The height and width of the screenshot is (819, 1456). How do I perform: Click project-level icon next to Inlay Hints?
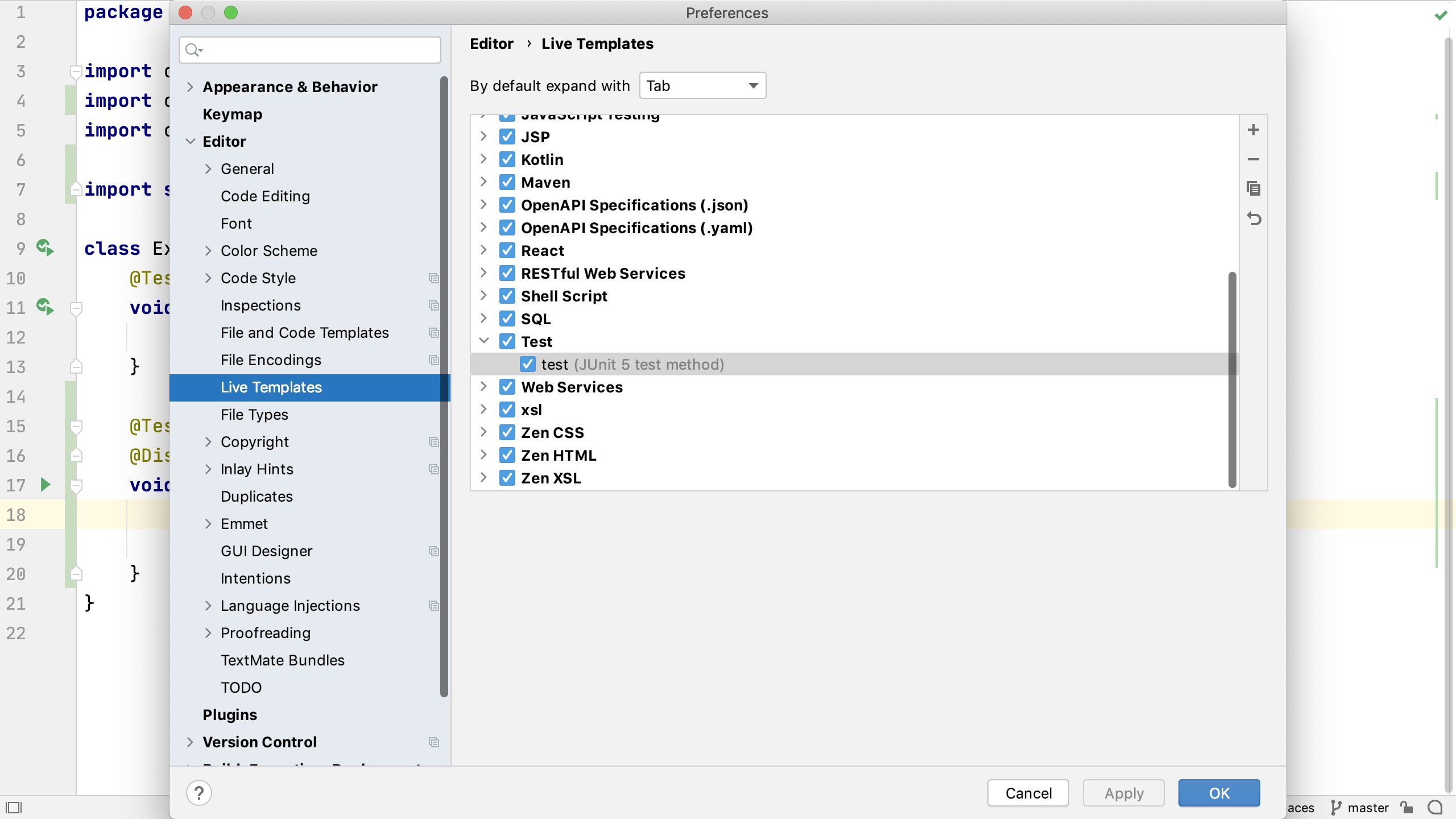[x=434, y=469]
